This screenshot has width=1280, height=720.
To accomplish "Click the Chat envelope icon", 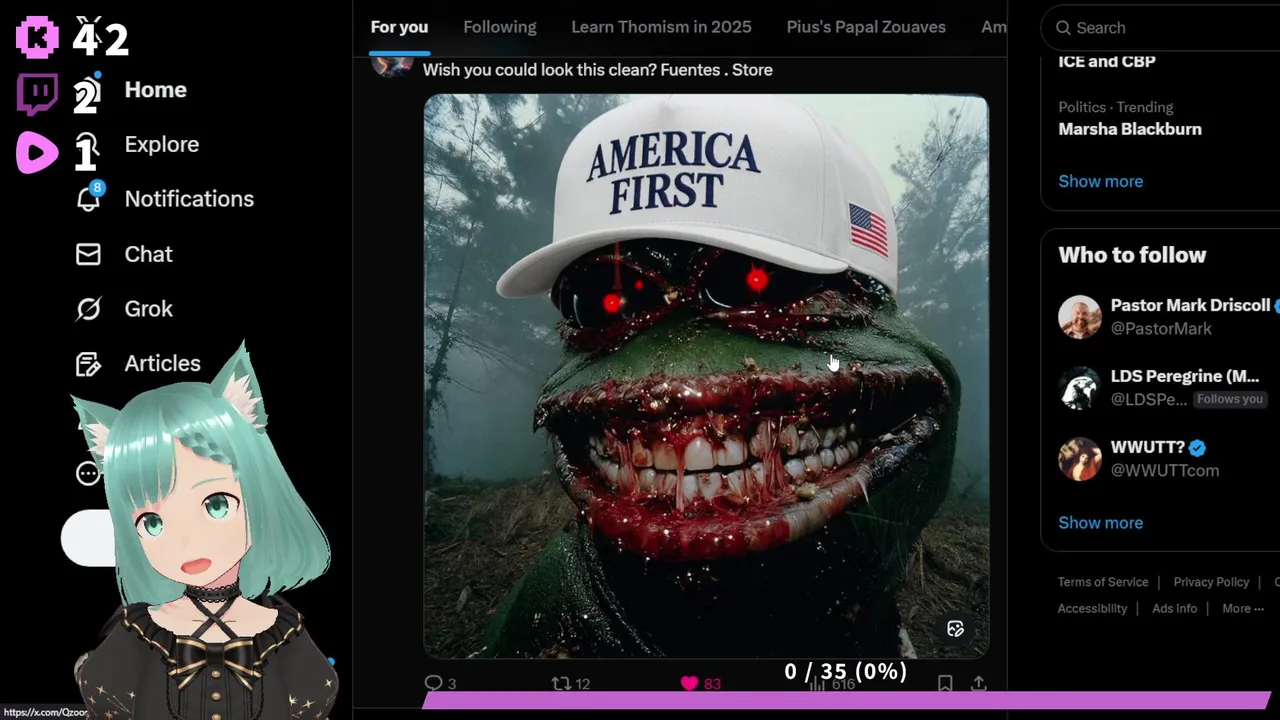I will point(88,254).
